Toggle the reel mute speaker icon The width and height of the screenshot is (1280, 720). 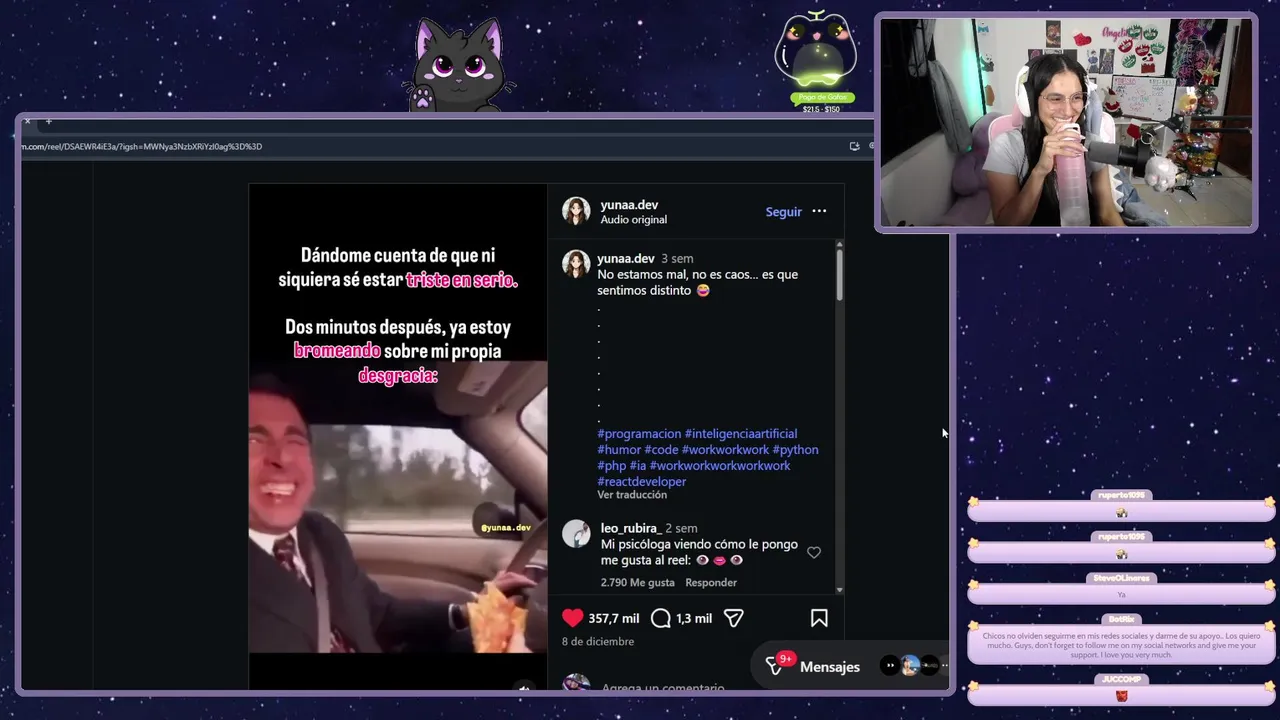524,687
